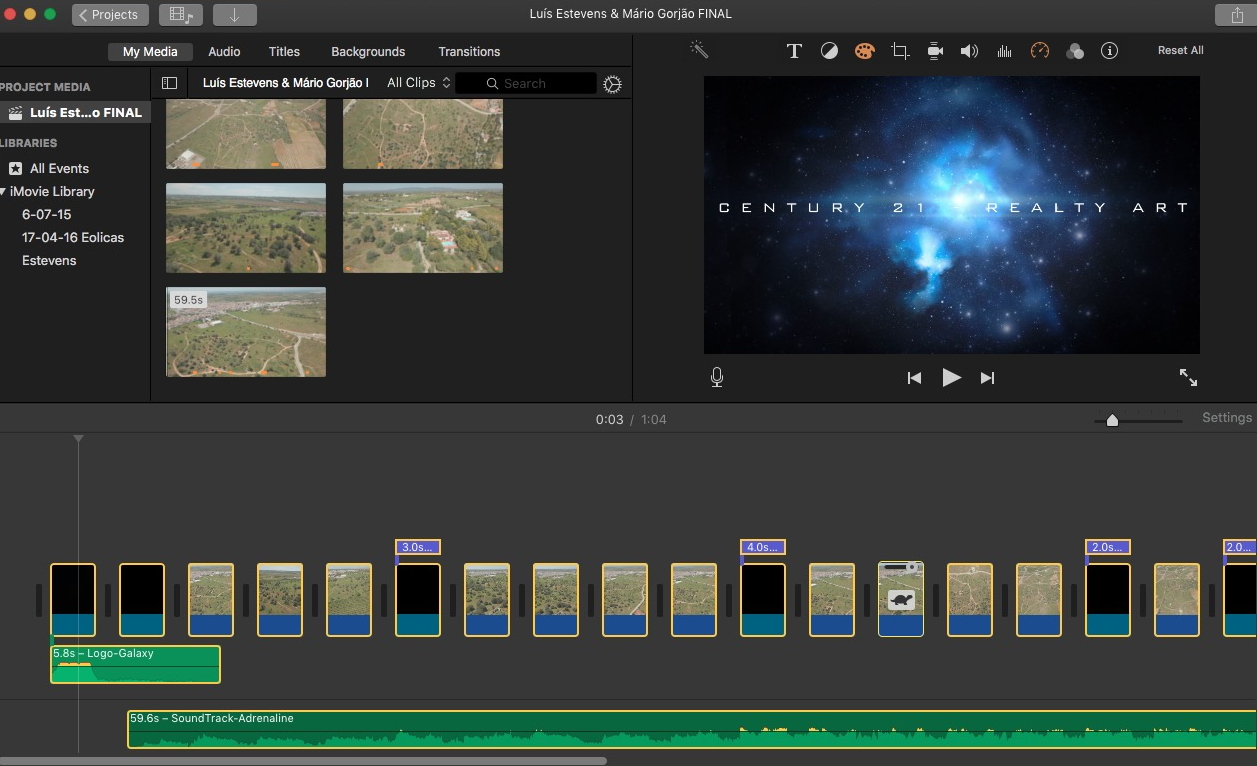
Task: Click the magic wand auto-enhance icon
Action: pos(699,50)
